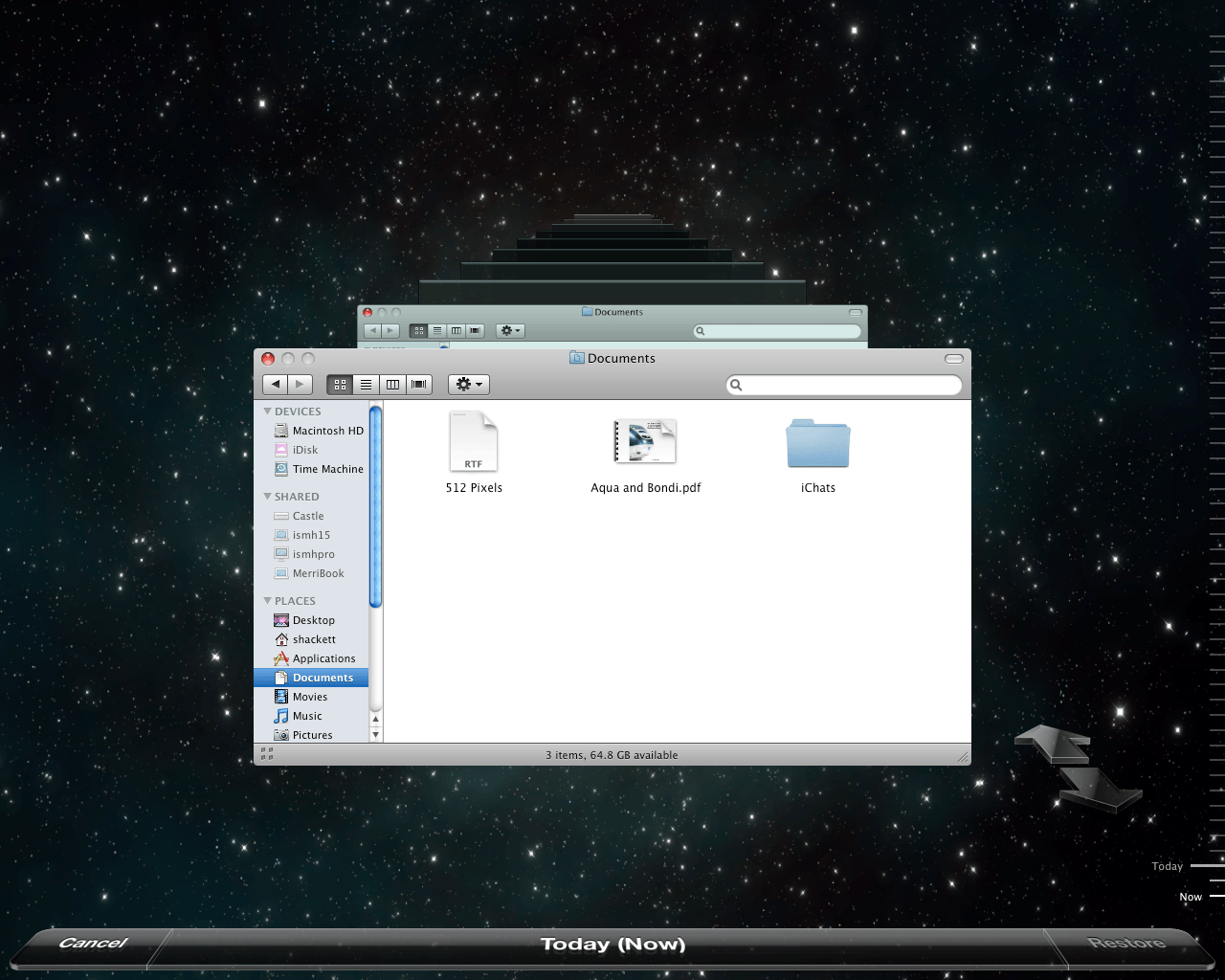Switch front window to column view
The width and height of the screenshot is (1225, 980).
coord(392,384)
